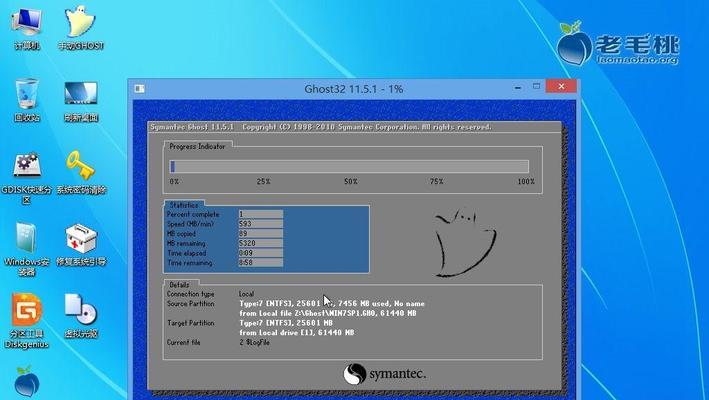Launch the 修复系统引导 first-aid kit icon
Viewport: 709px width, 400px height.
point(81,244)
